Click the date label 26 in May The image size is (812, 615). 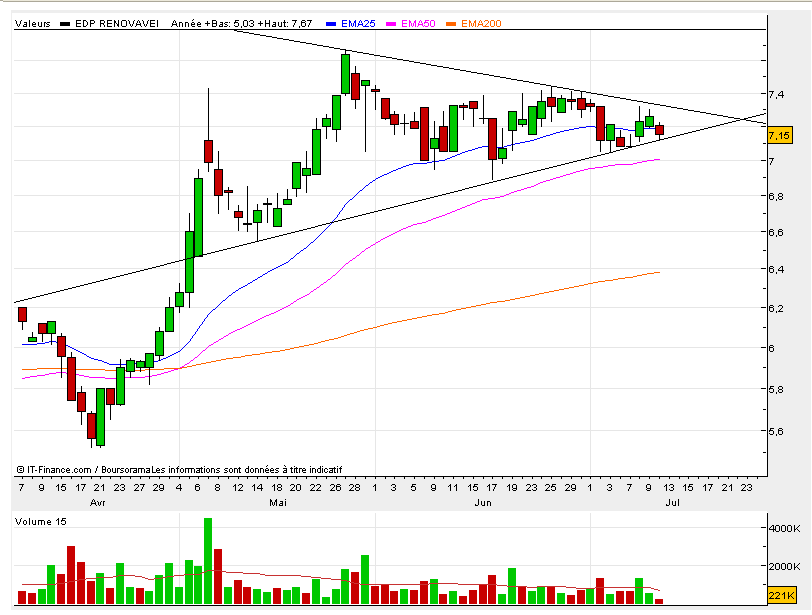coord(336,488)
